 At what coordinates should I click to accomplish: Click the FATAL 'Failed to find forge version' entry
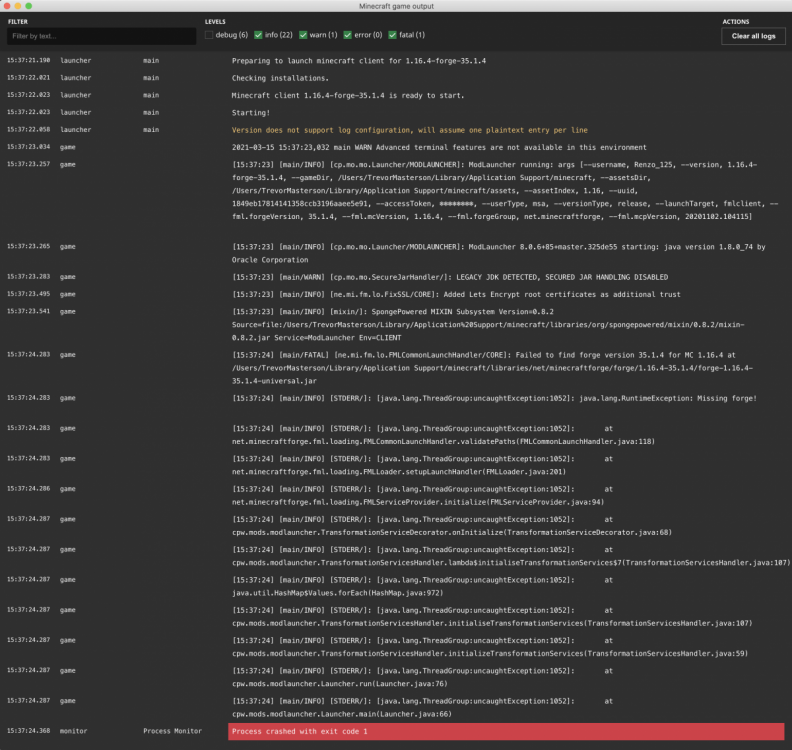click(x=492, y=368)
